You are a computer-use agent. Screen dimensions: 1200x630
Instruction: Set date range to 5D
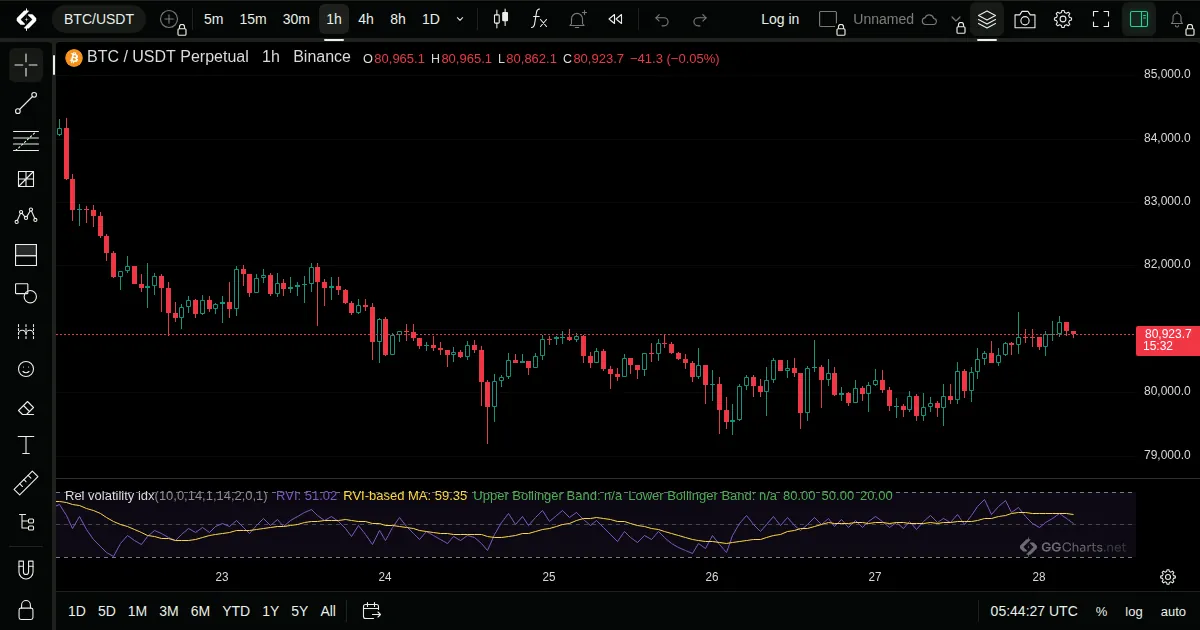click(x=107, y=611)
